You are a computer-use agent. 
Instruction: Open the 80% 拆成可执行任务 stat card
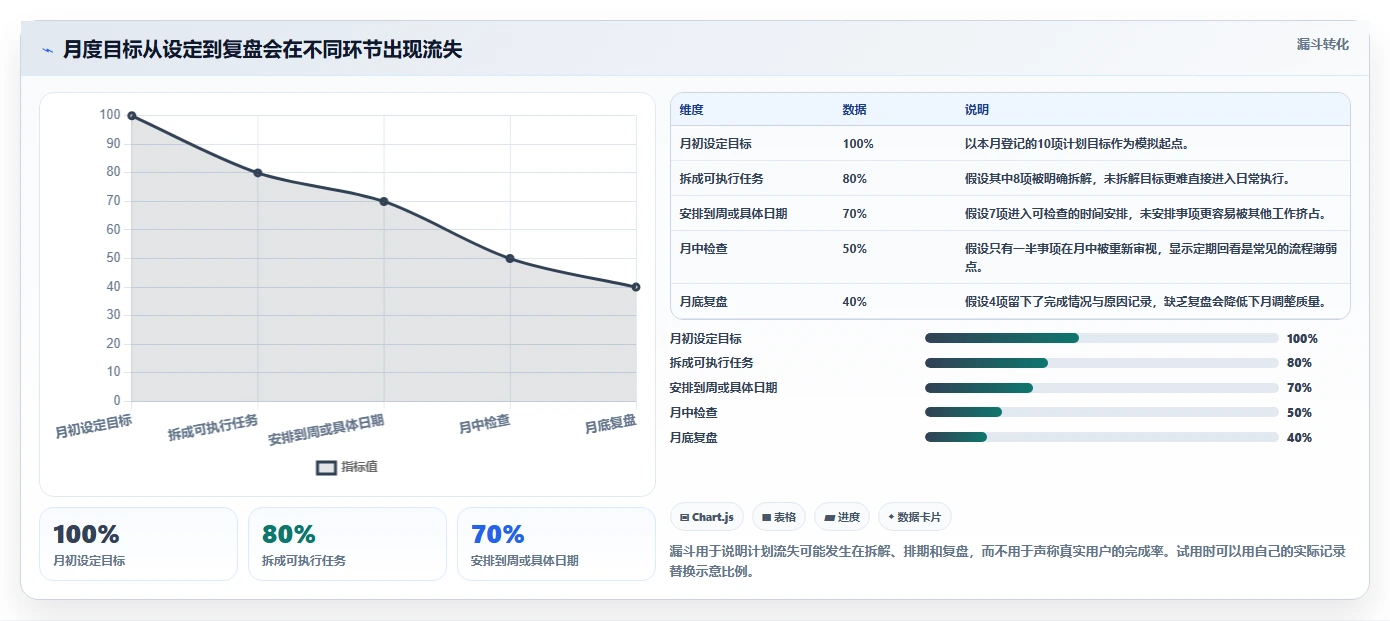coord(347,544)
